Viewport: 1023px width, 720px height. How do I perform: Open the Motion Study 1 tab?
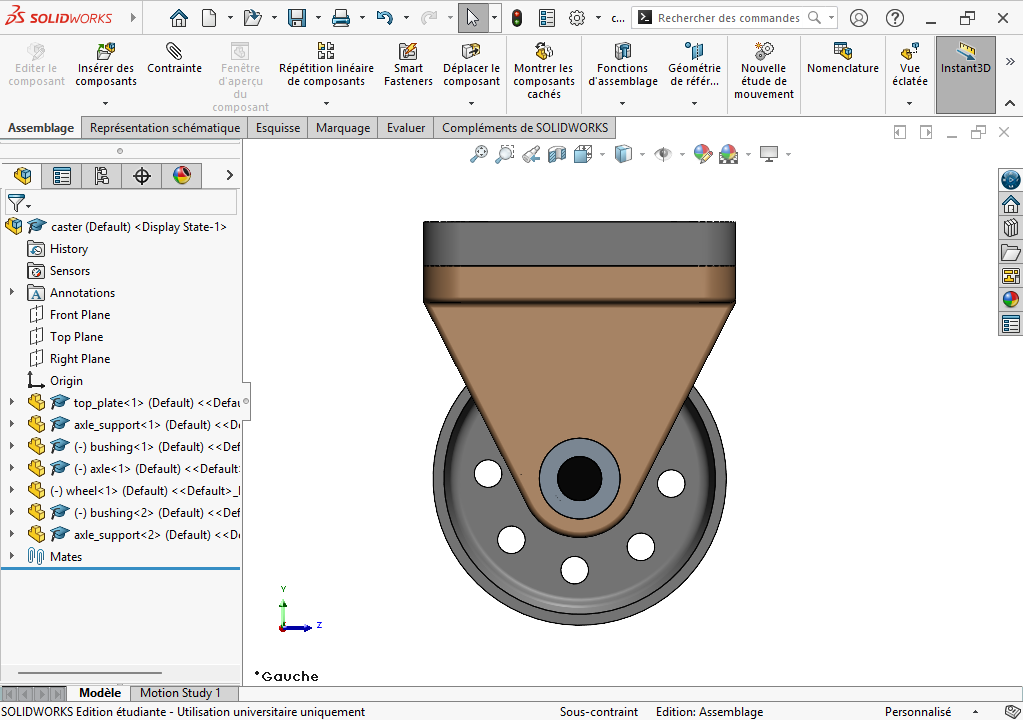click(183, 692)
